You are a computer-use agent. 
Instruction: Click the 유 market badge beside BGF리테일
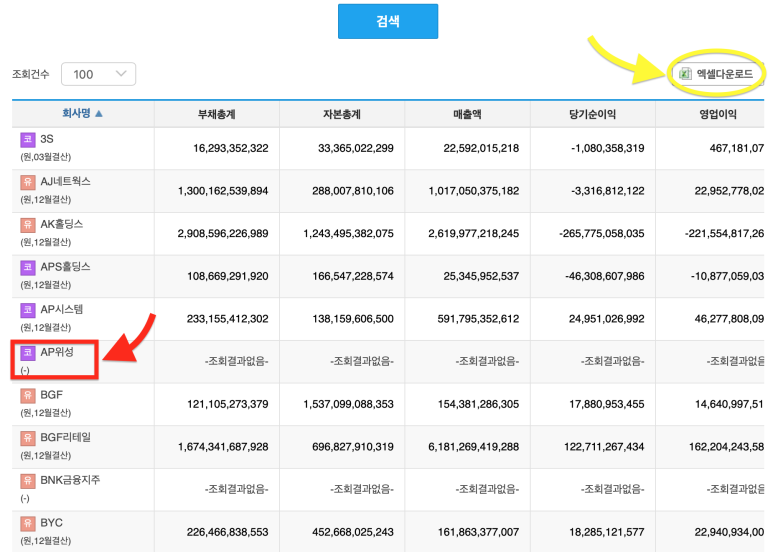[x=28, y=438]
